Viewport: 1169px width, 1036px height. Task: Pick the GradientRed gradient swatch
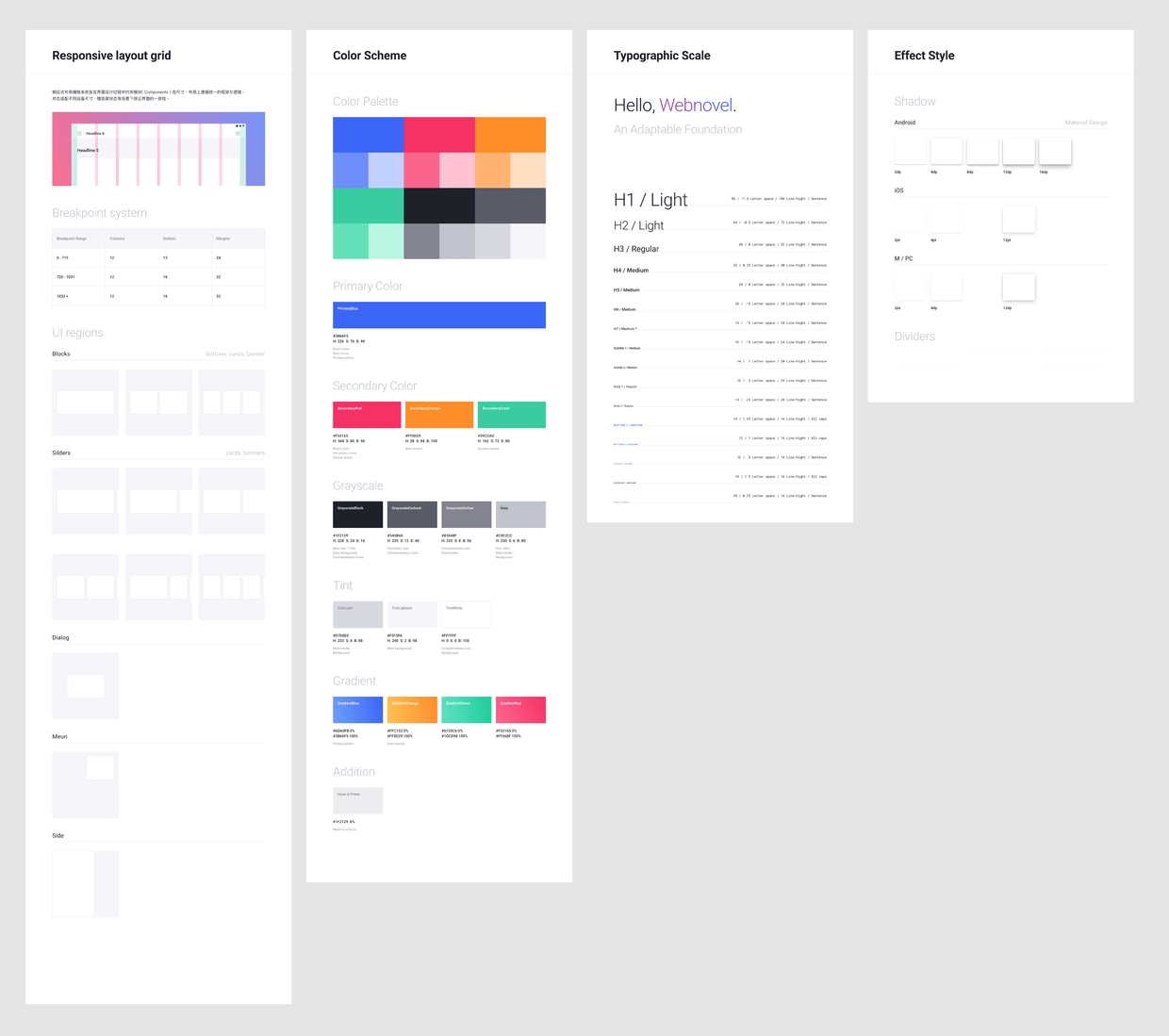click(x=521, y=710)
